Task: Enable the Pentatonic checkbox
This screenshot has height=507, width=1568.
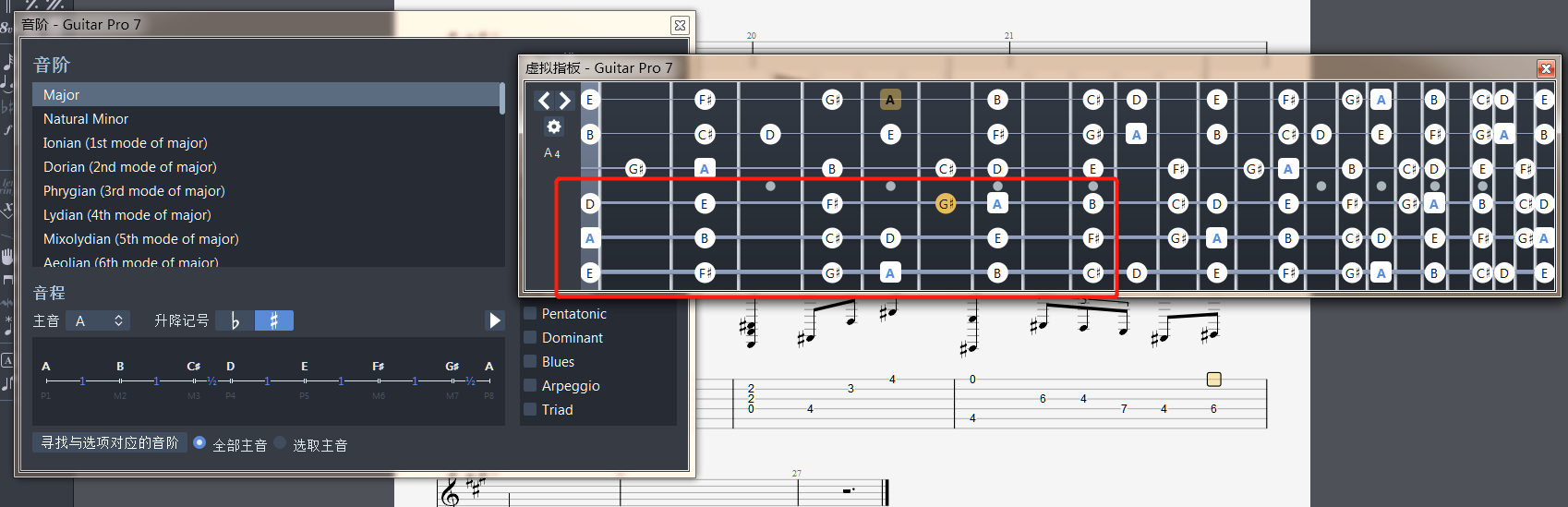Action: pyautogui.click(x=531, y=314)
